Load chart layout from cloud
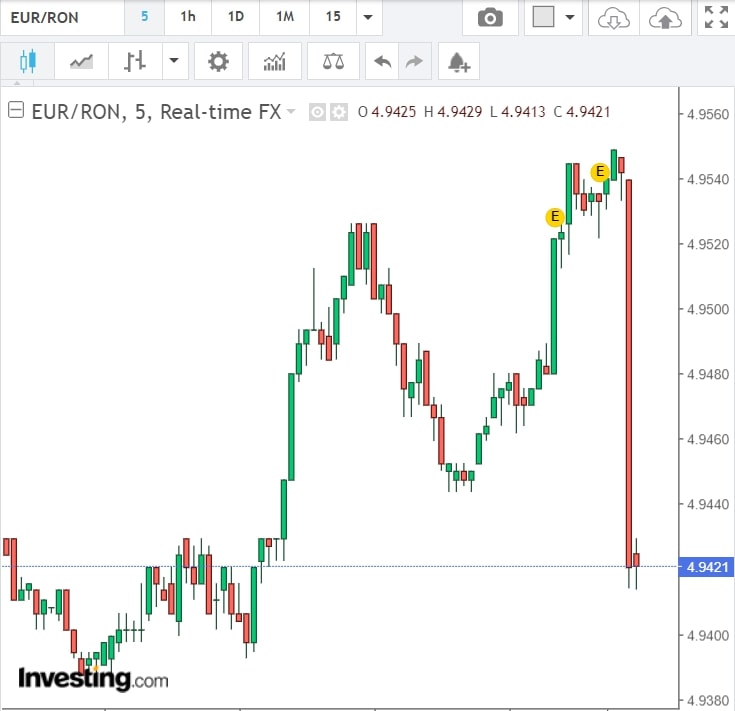Image resolution: width=735 pixels, height=711 pixels. 614,18
